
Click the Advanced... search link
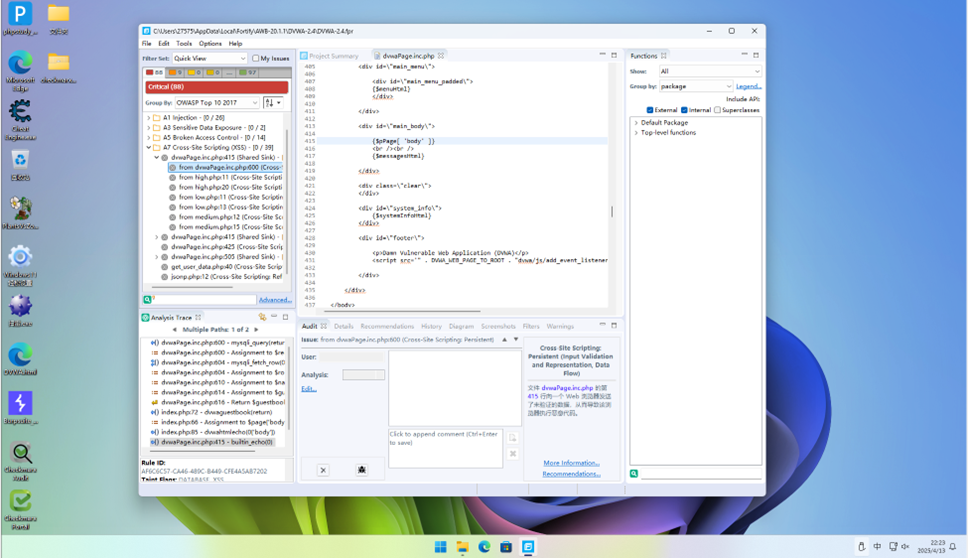pyautogui.click(x=275, y=300)
